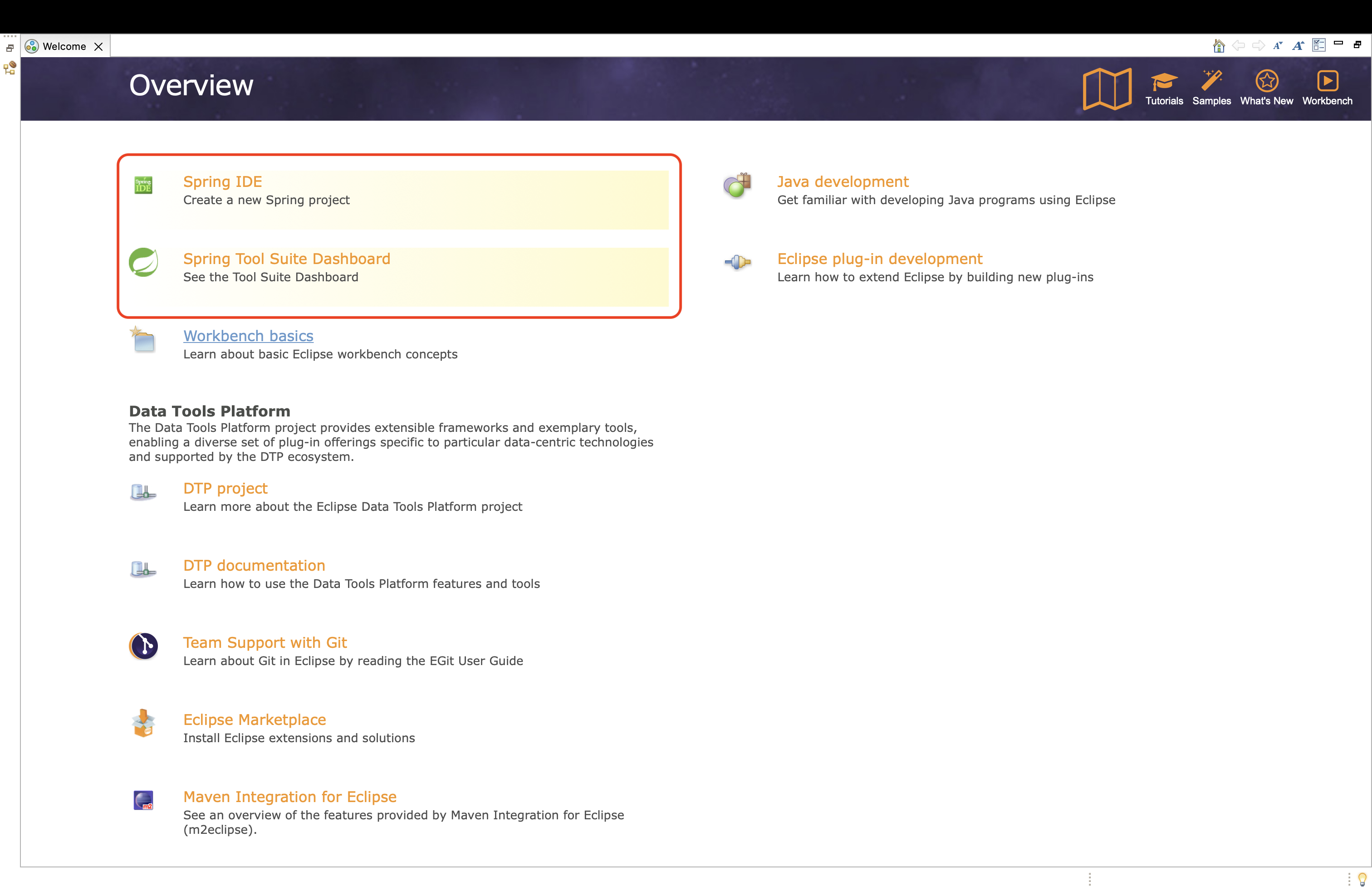This screenshot has height=891, width=1372.
Task: Restore the minimized left view stack
Action: (x=10, y=49)
